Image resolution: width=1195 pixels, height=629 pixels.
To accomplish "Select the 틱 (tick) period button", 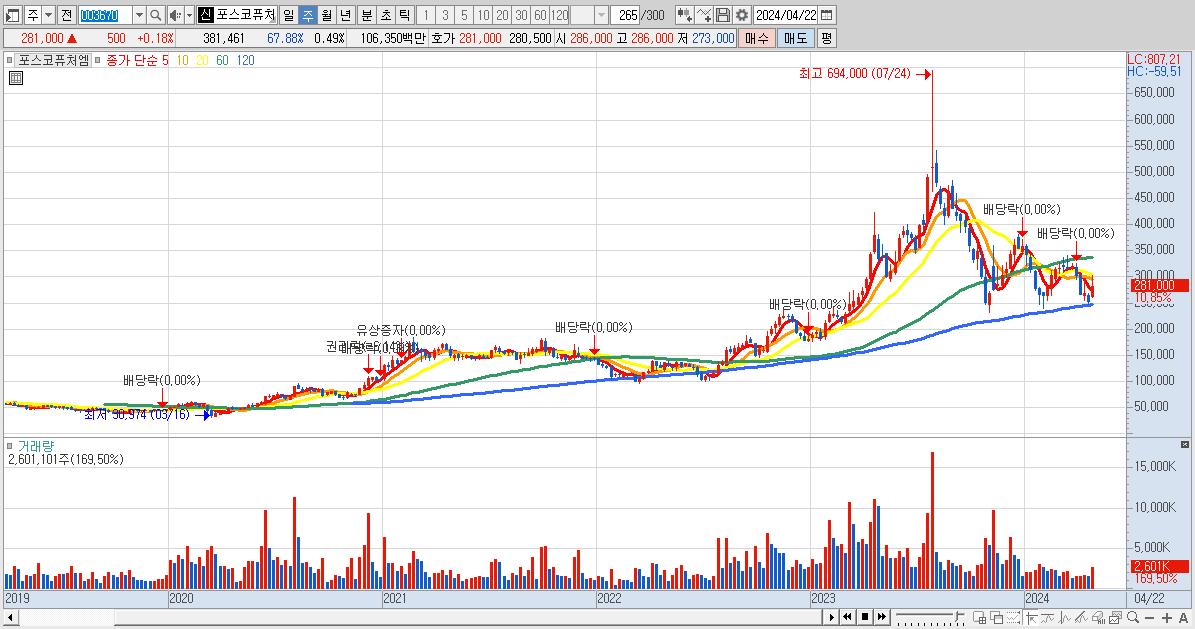I will (x=405, y=15).
